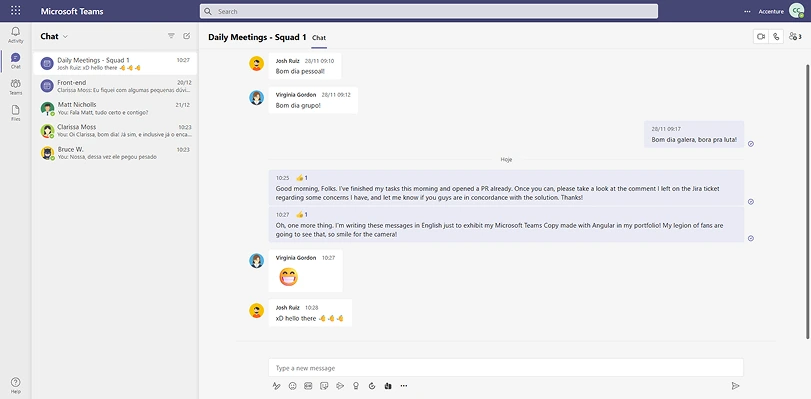Start an audio call
The height and width of the screenshot is (399, 811).
click(776, 36)
